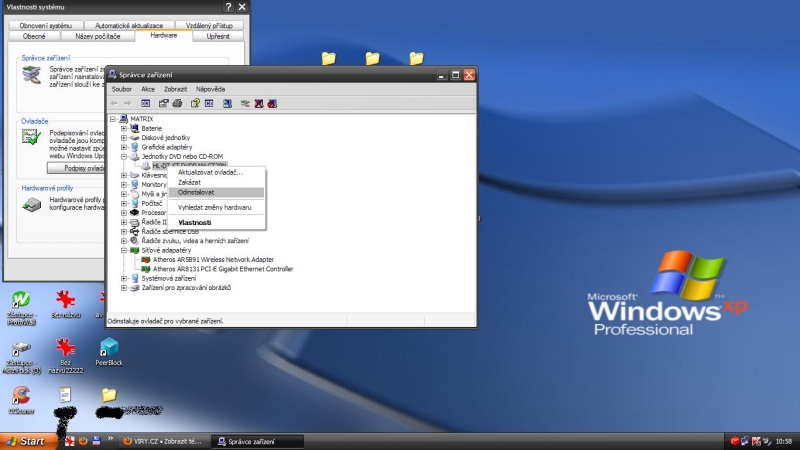Toggle the console tree toolbar icon after Forward
The height and width of the screenshot is (450, 800).
click(x=145, y=104)
